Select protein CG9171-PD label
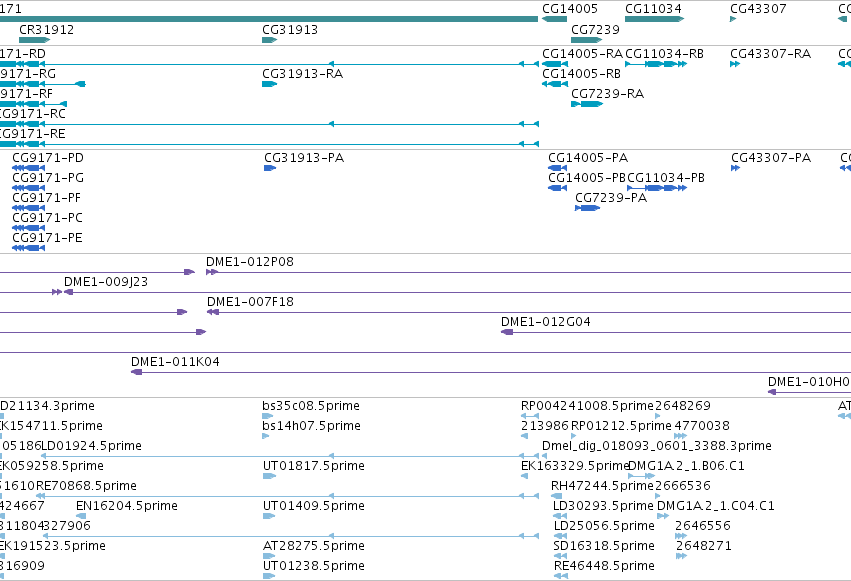851x581 pixels. coord(48,158)
